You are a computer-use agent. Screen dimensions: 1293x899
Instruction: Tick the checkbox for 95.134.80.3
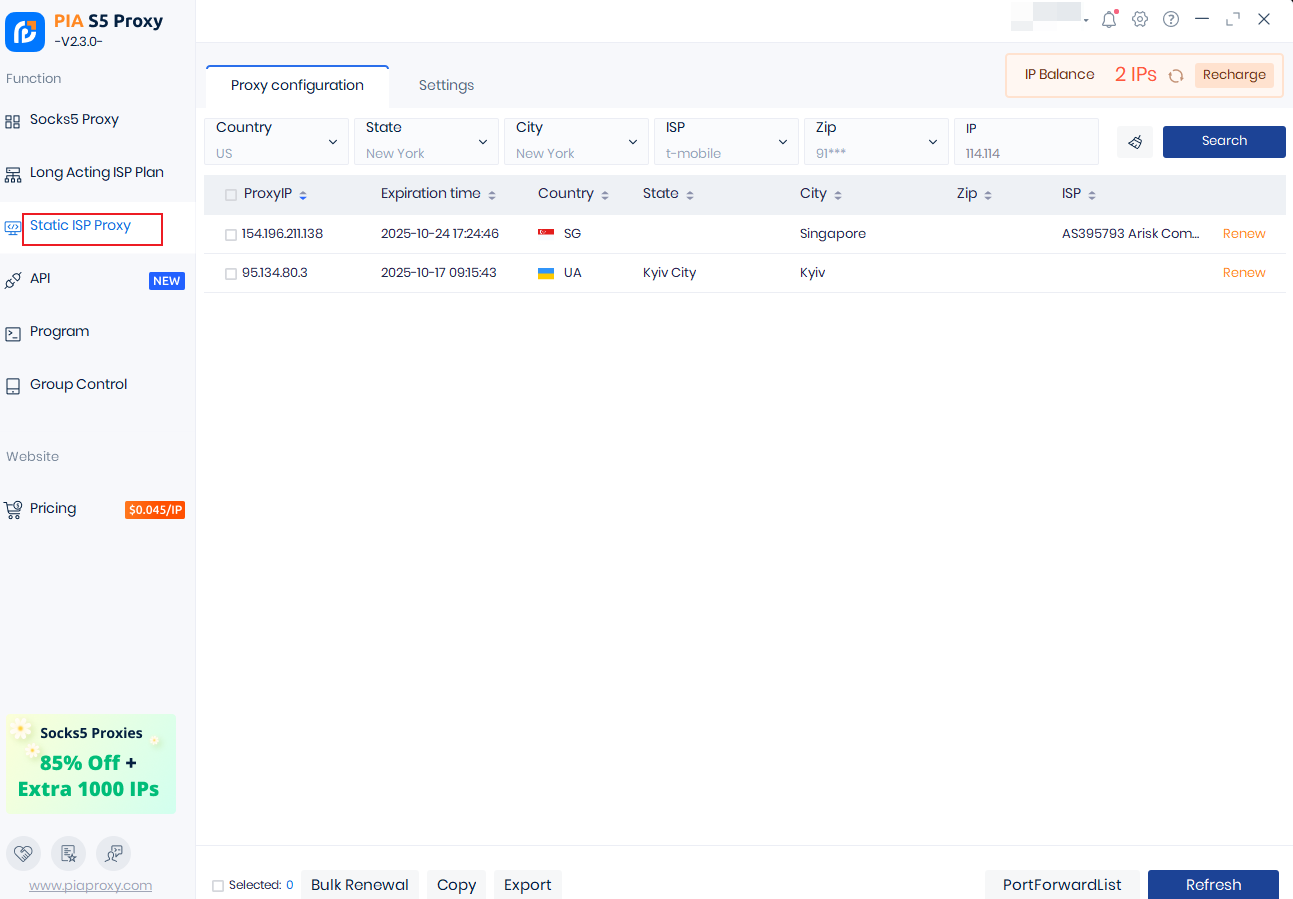(x=231, y=274)
